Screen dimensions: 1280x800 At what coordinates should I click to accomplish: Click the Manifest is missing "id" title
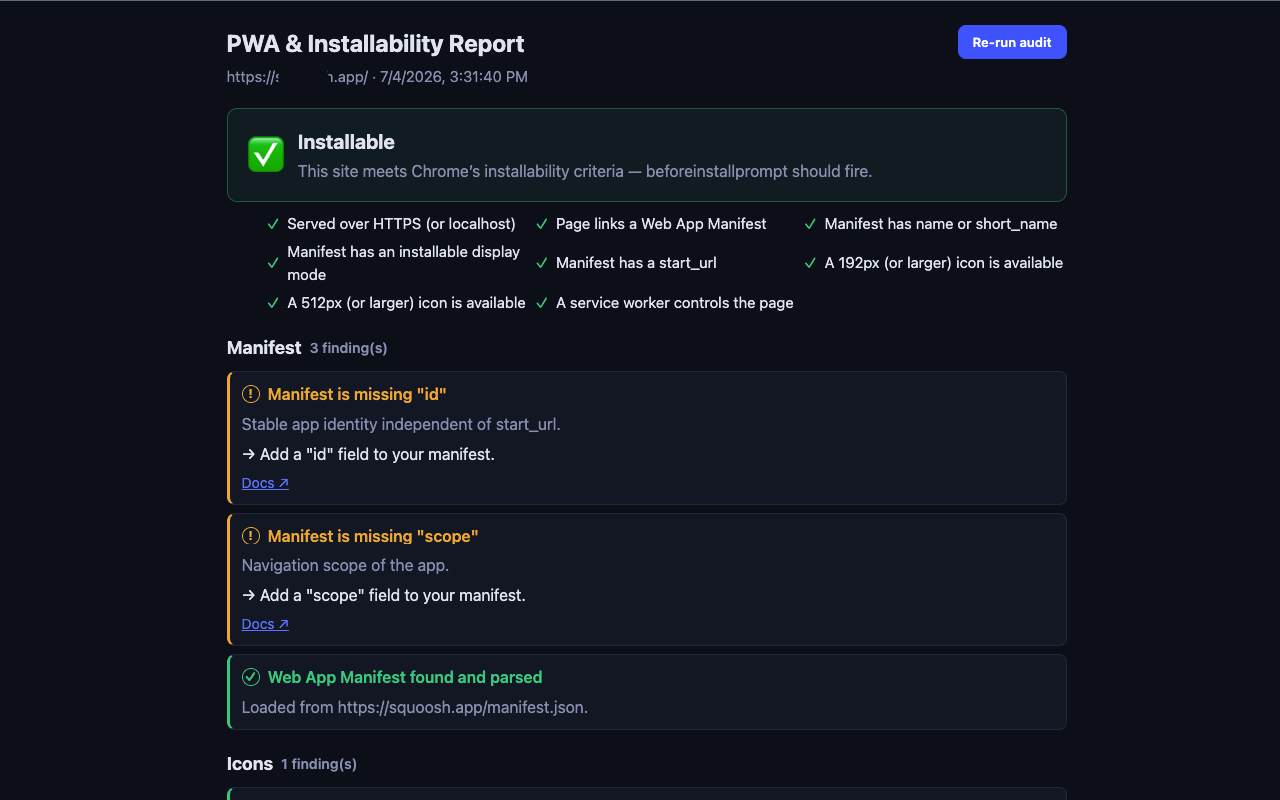357,394
